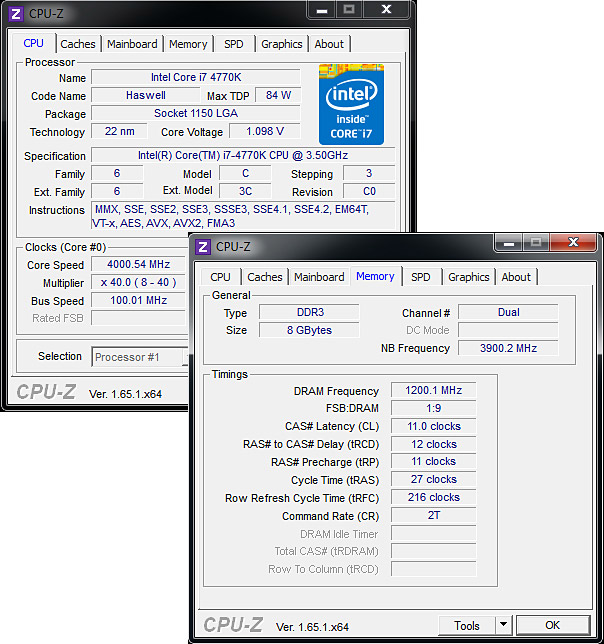Click the memory type value 'DDR3'
Screen dimensions: 604x644
[x=310, y=312]
